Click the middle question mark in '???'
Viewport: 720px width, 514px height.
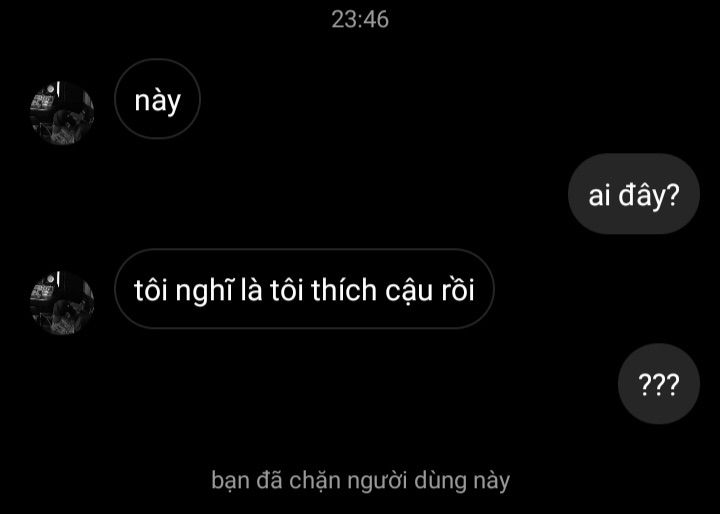[658, 385]
